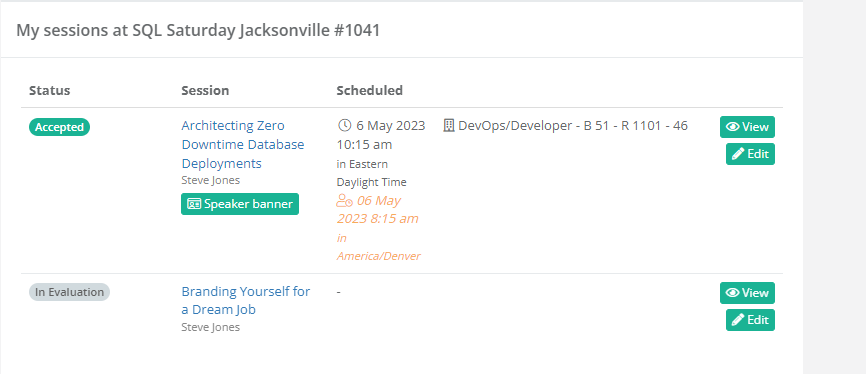Click the clock icon beside 6 May 2023
Viewport: 866px width, 374px height.
click(344, 125)
